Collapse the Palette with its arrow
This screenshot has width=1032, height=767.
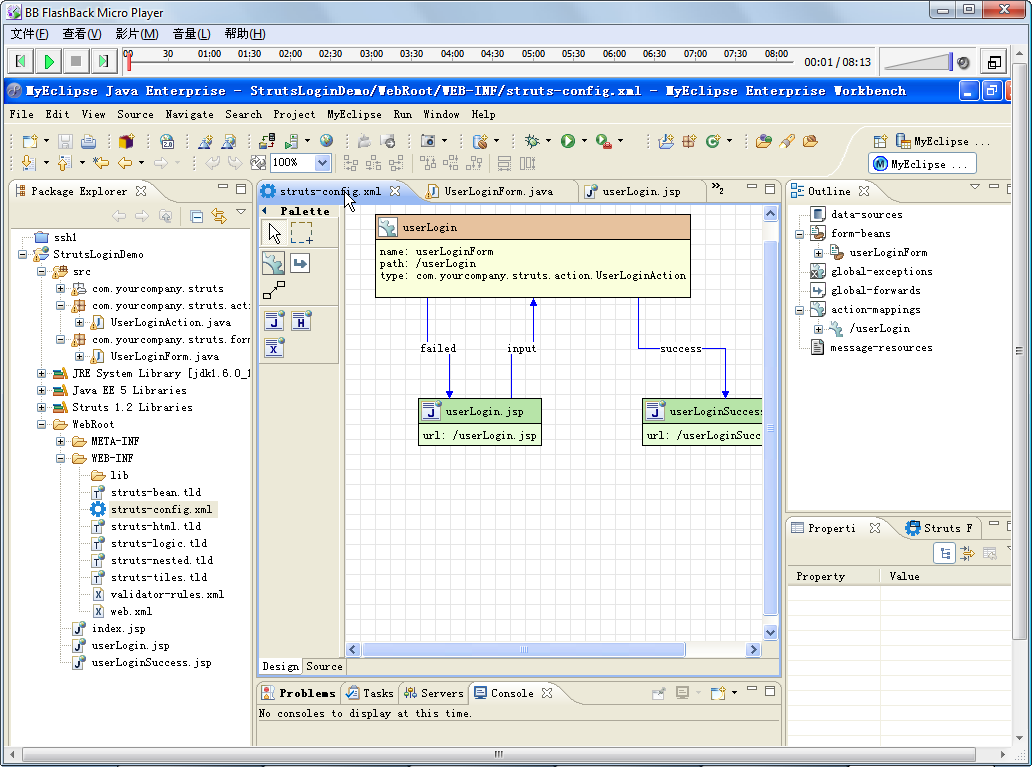[265, 211]
